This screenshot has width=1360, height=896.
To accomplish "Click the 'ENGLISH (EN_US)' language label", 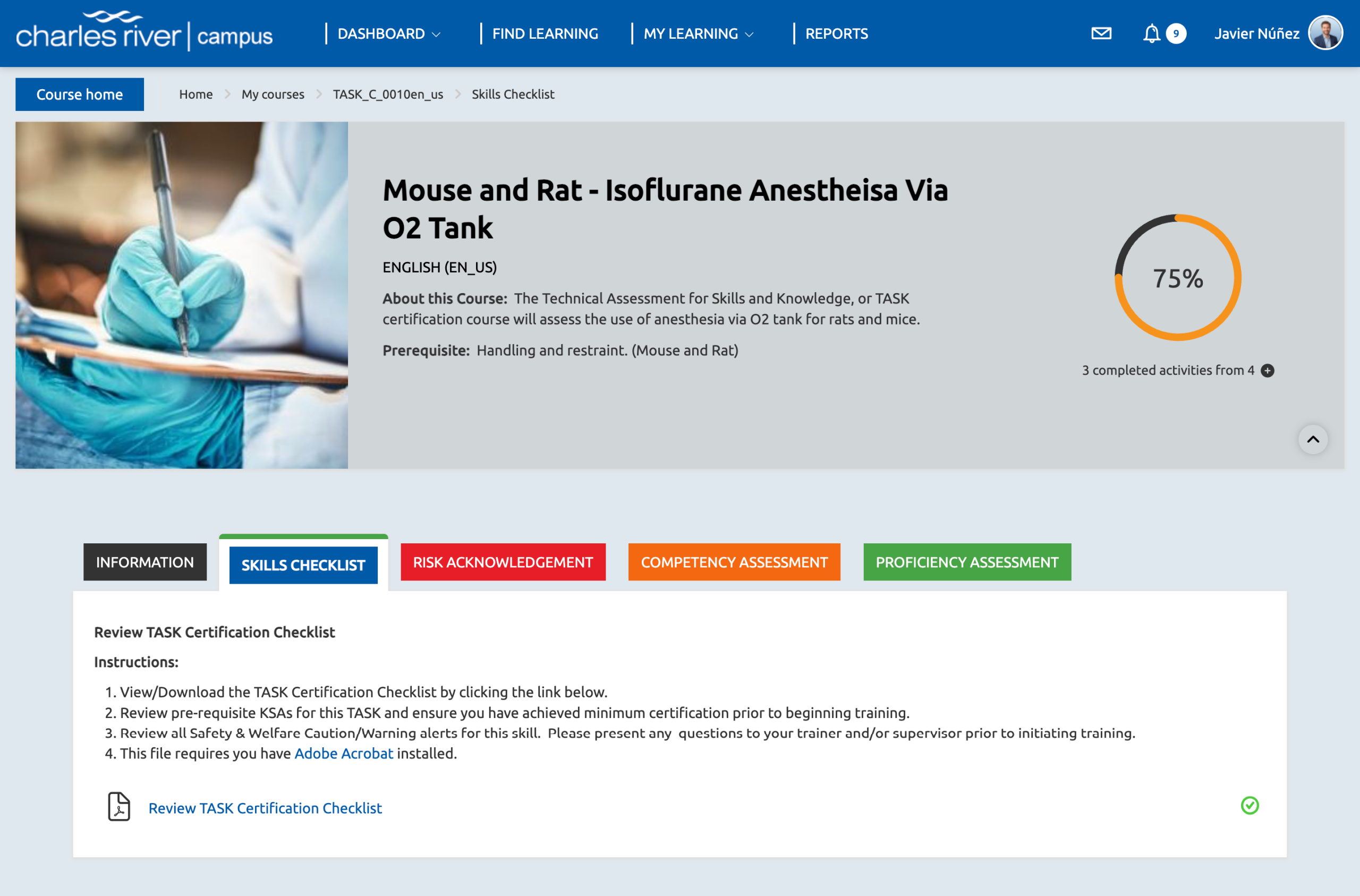I will [439, 268].
